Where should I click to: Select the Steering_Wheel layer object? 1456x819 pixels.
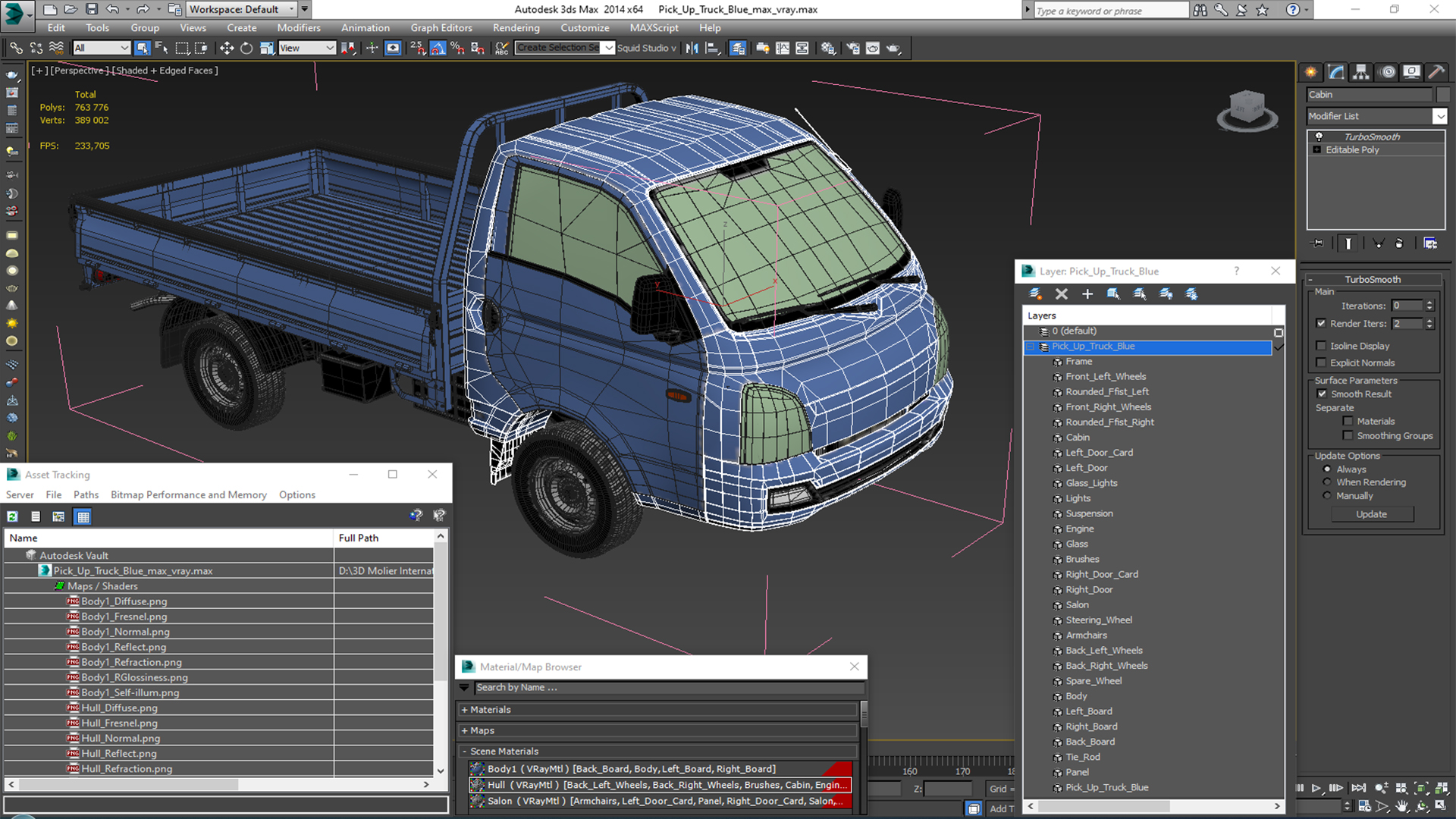(1098, 620)
